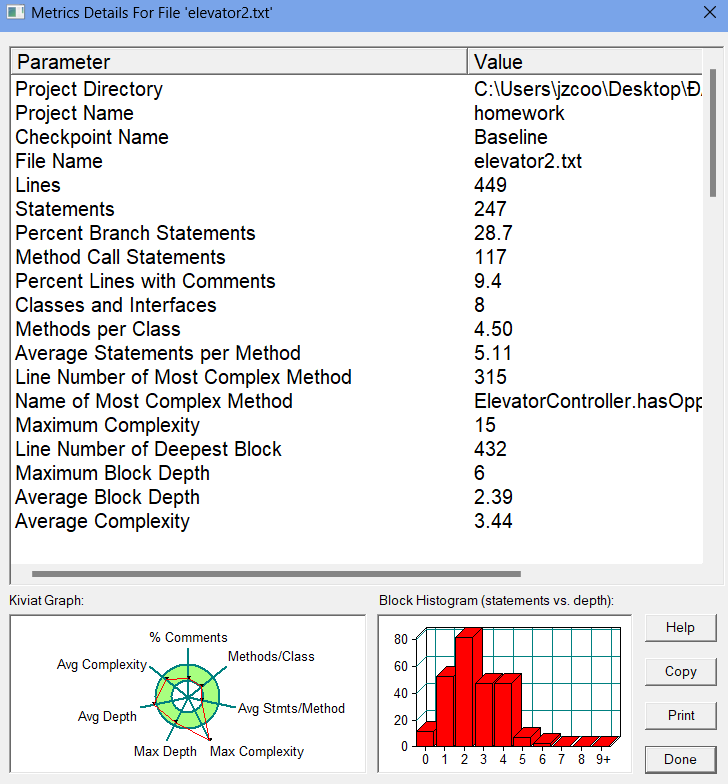Click the value 'elevator2.txt'
This screenshot has width=728, height=784.
528,162
